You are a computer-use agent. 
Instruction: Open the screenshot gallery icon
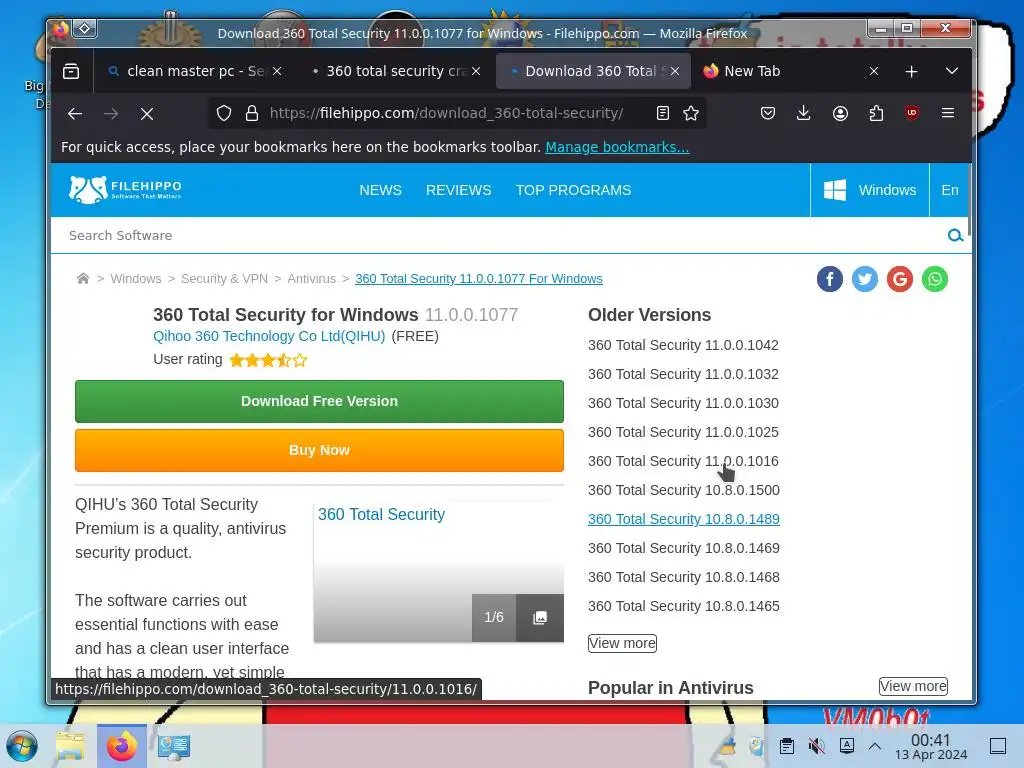[x=540, y=618]
